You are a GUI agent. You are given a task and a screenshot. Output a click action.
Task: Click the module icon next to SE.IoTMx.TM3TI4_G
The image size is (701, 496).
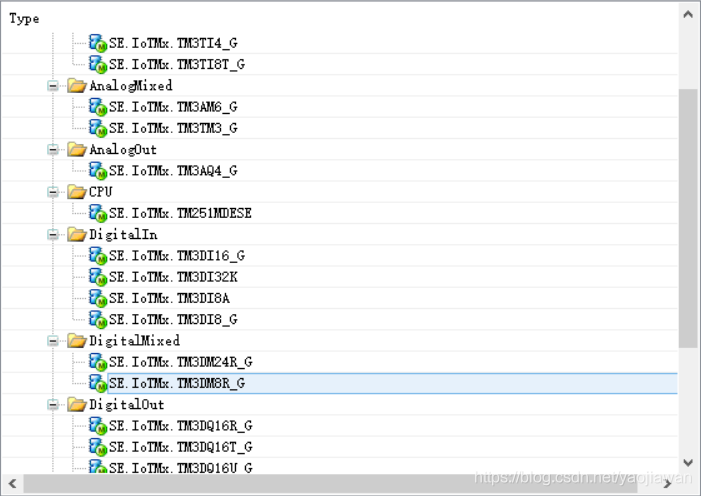(x=97, y=43)
